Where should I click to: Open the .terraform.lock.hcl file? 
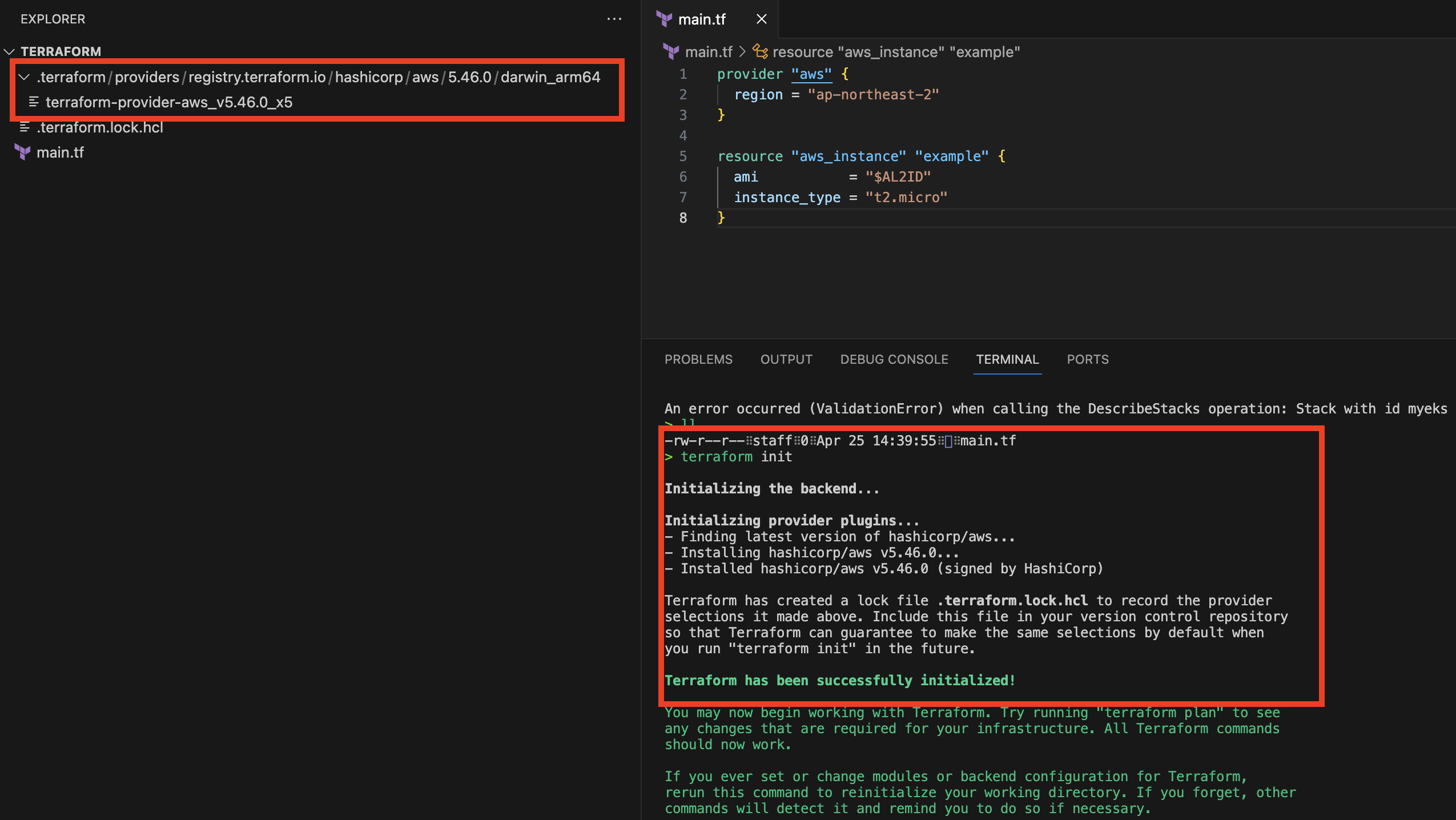[100, 127]
